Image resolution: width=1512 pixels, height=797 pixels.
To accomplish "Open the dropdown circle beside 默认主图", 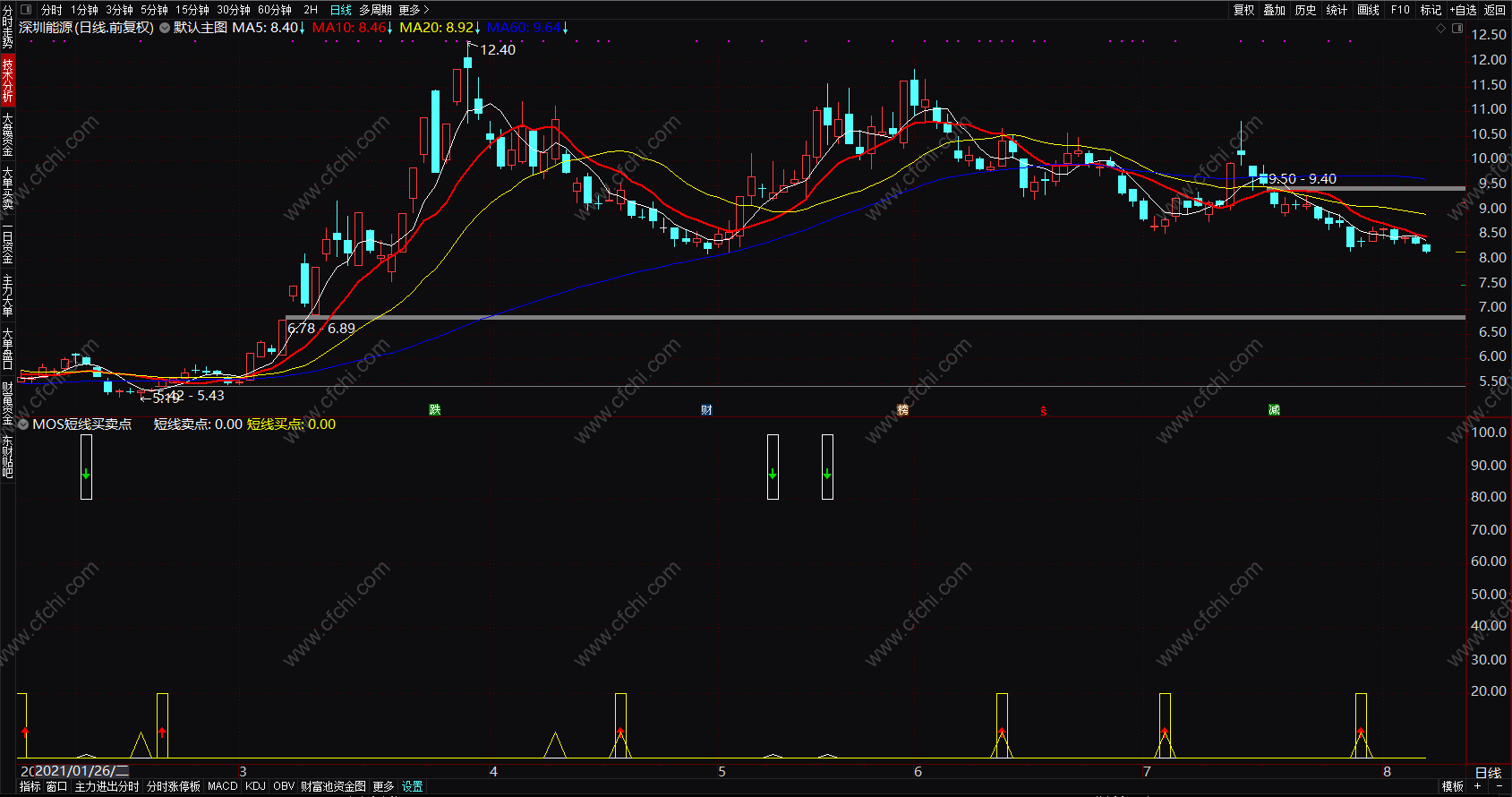I will pyautogui.click(x=165, y=28).
